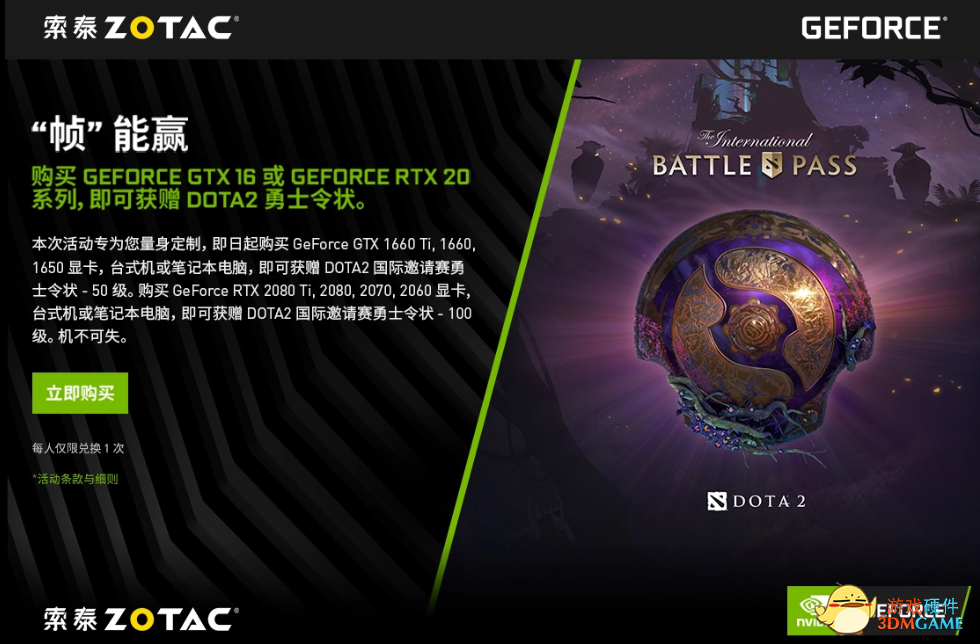
Task: Click the 游戏硬件 watermark text
Action: point(923,606)
